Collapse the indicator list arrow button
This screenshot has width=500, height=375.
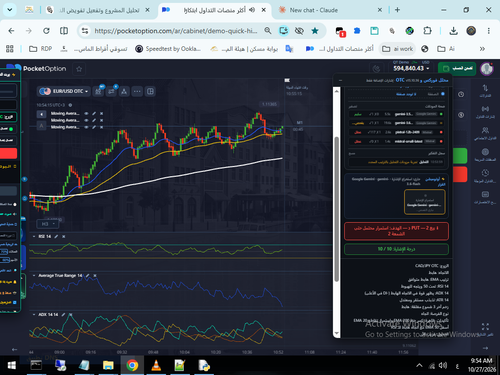(41, 114)
